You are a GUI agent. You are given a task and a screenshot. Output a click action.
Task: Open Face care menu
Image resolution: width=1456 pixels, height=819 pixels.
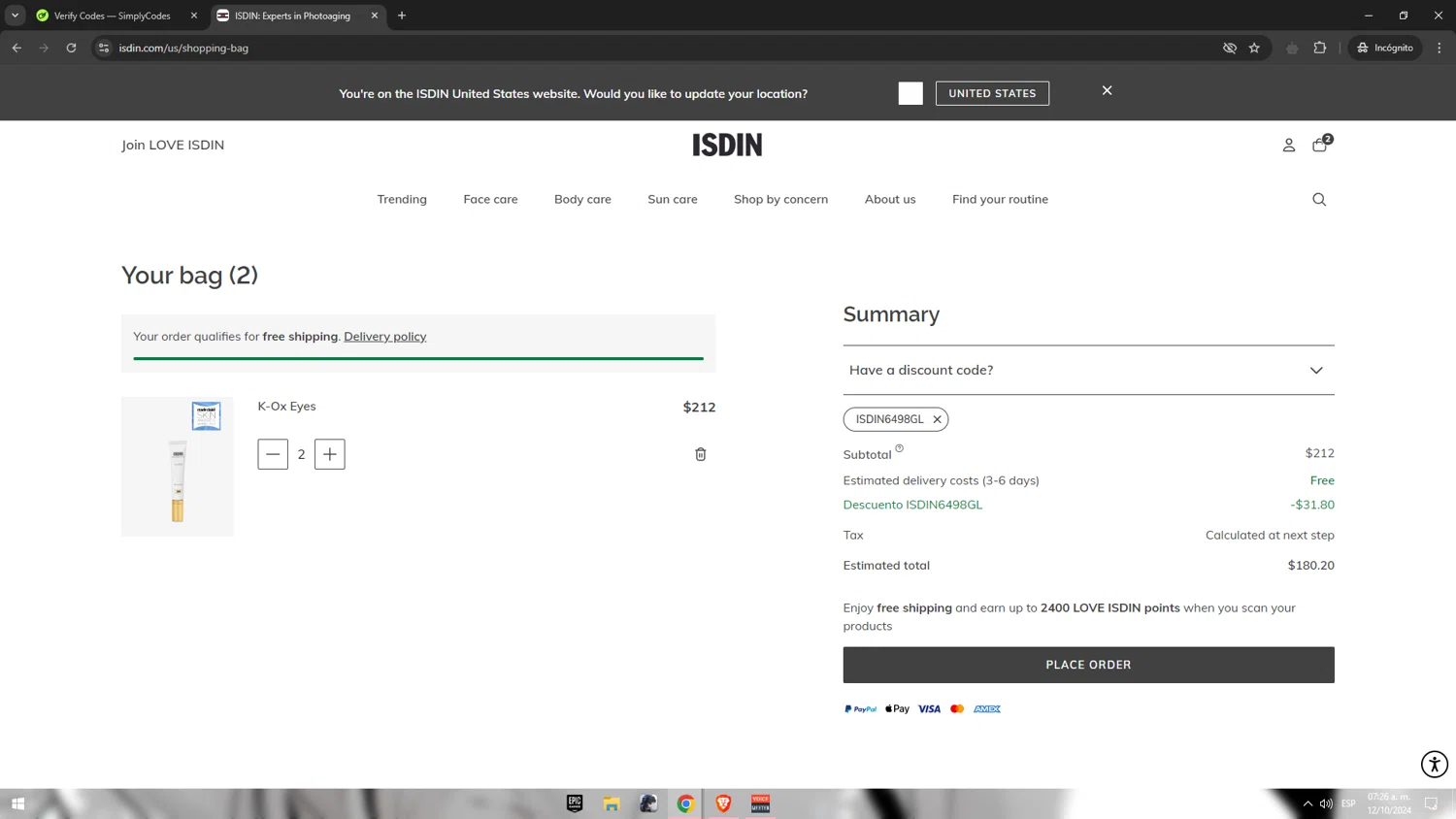[490, 199]
